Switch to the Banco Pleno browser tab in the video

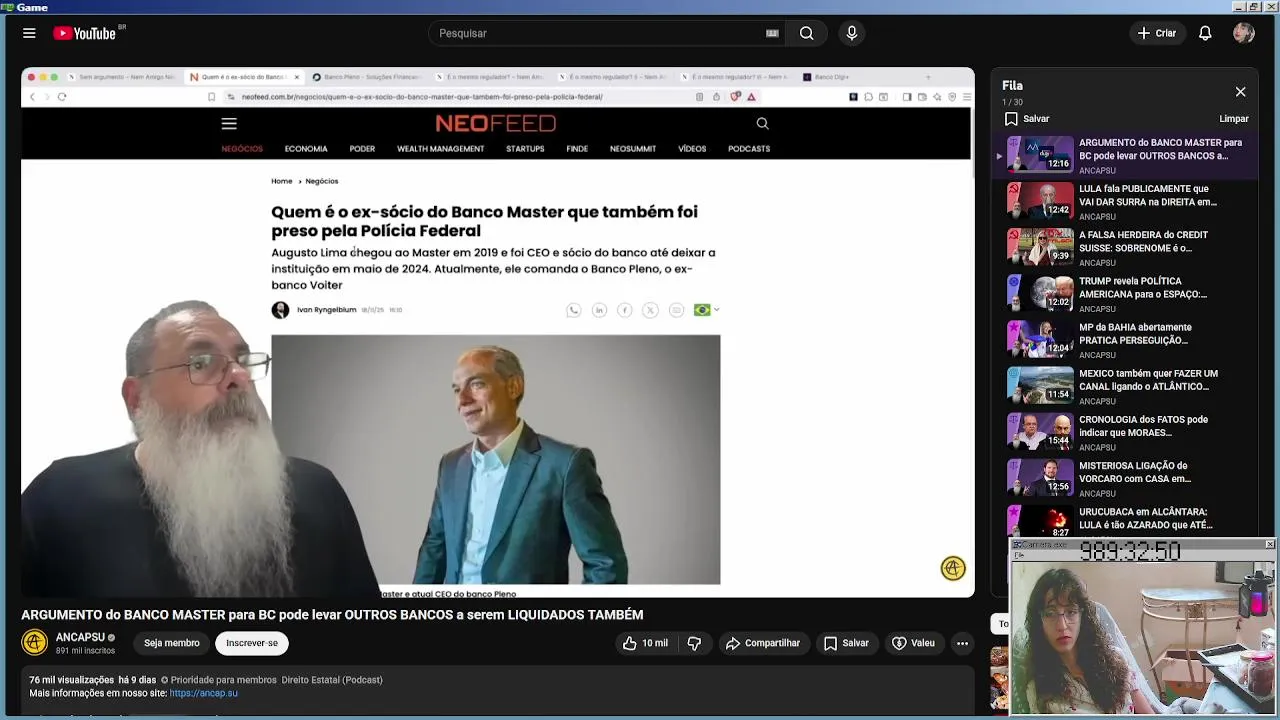369,77
